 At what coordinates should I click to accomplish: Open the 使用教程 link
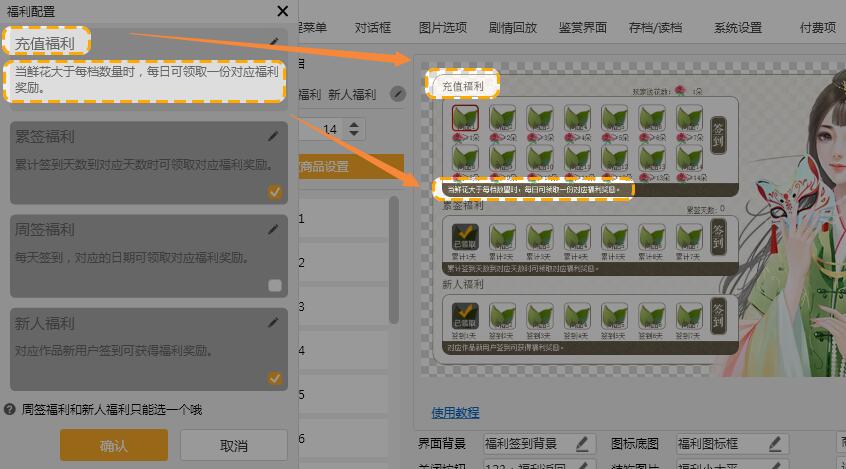click(455, 412)
